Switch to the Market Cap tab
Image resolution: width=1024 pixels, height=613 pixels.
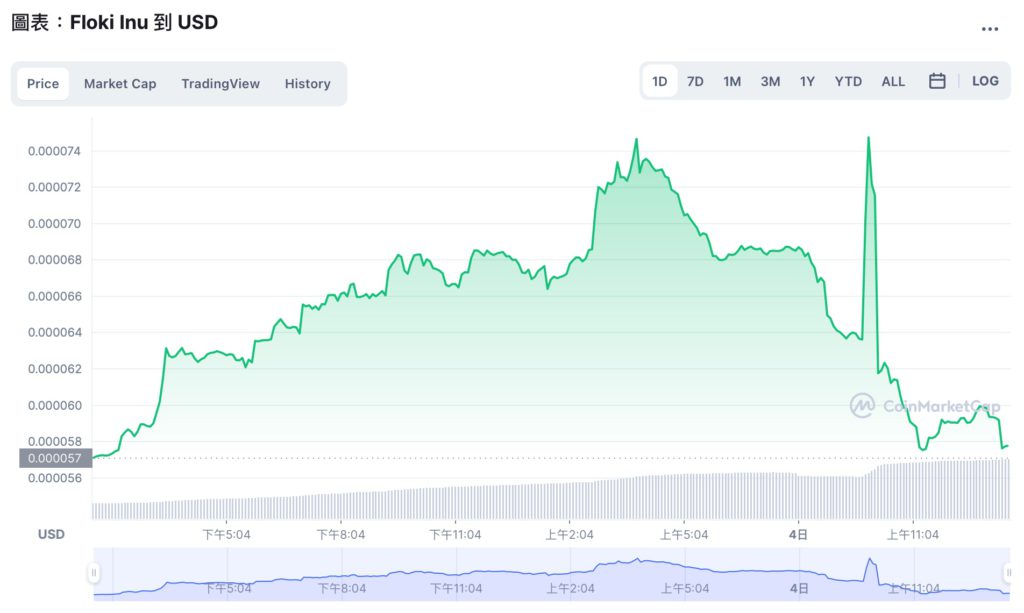(120, 84)
